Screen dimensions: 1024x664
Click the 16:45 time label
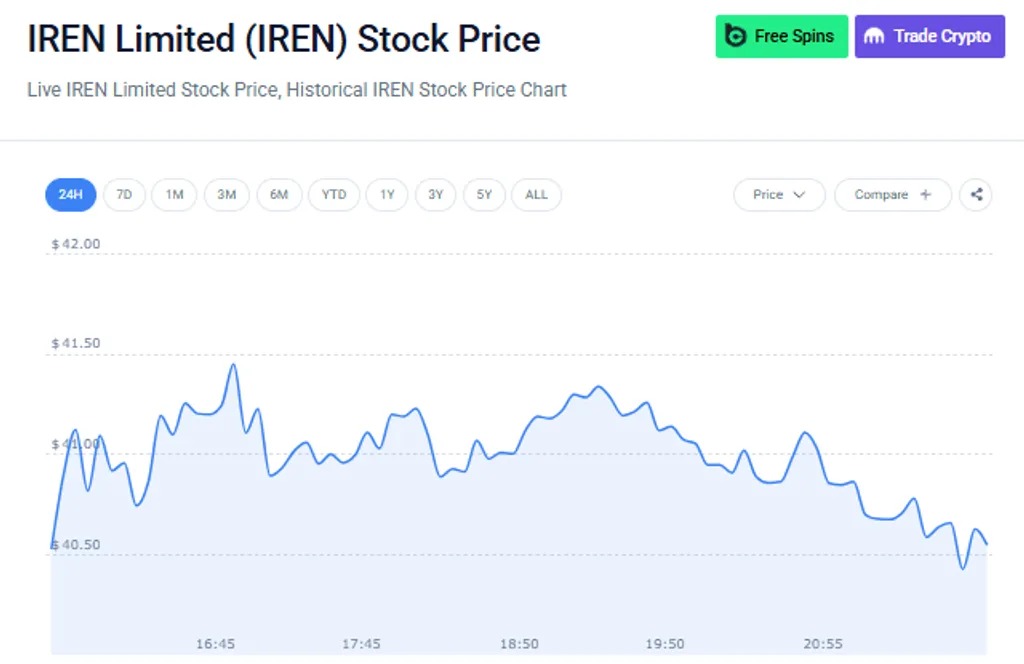(x=216, y=644)
